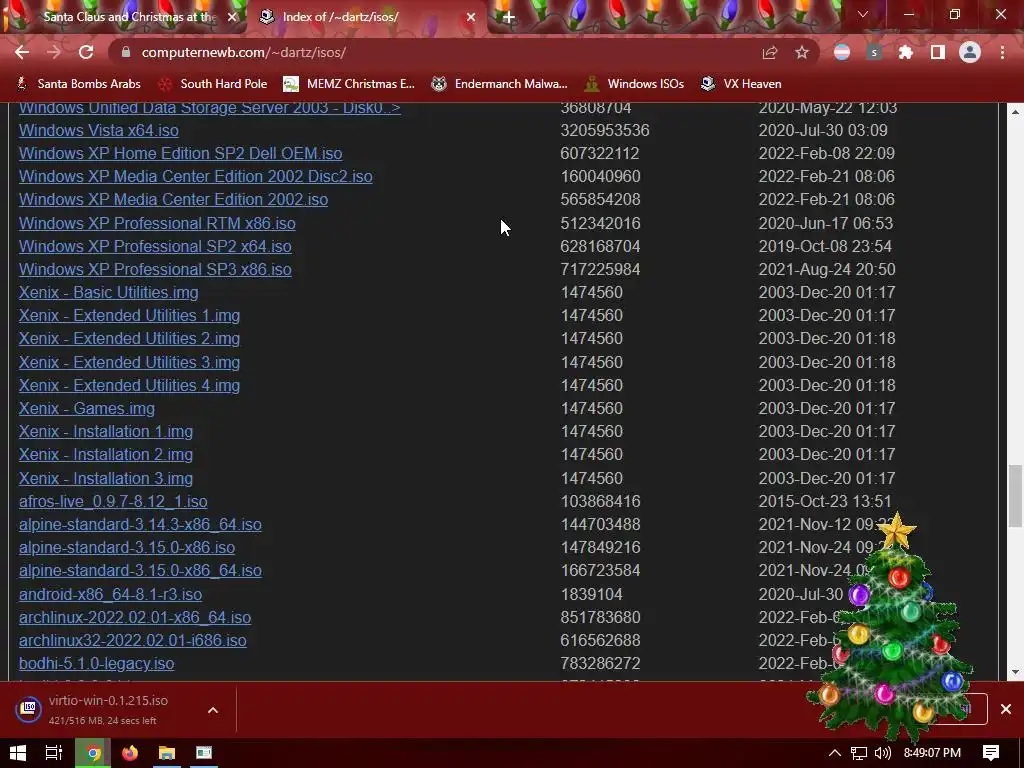Download Windows XP Professional SP3 x86.iso
This screenshot has width=1024, height=768.
tap(155, 269)
